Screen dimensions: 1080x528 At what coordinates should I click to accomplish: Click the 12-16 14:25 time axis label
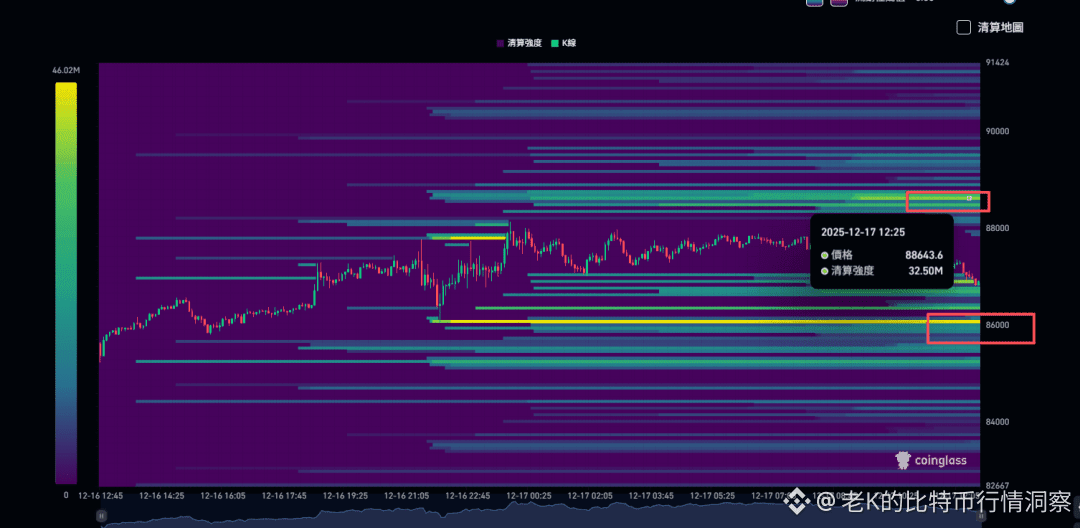click(163, 495)
